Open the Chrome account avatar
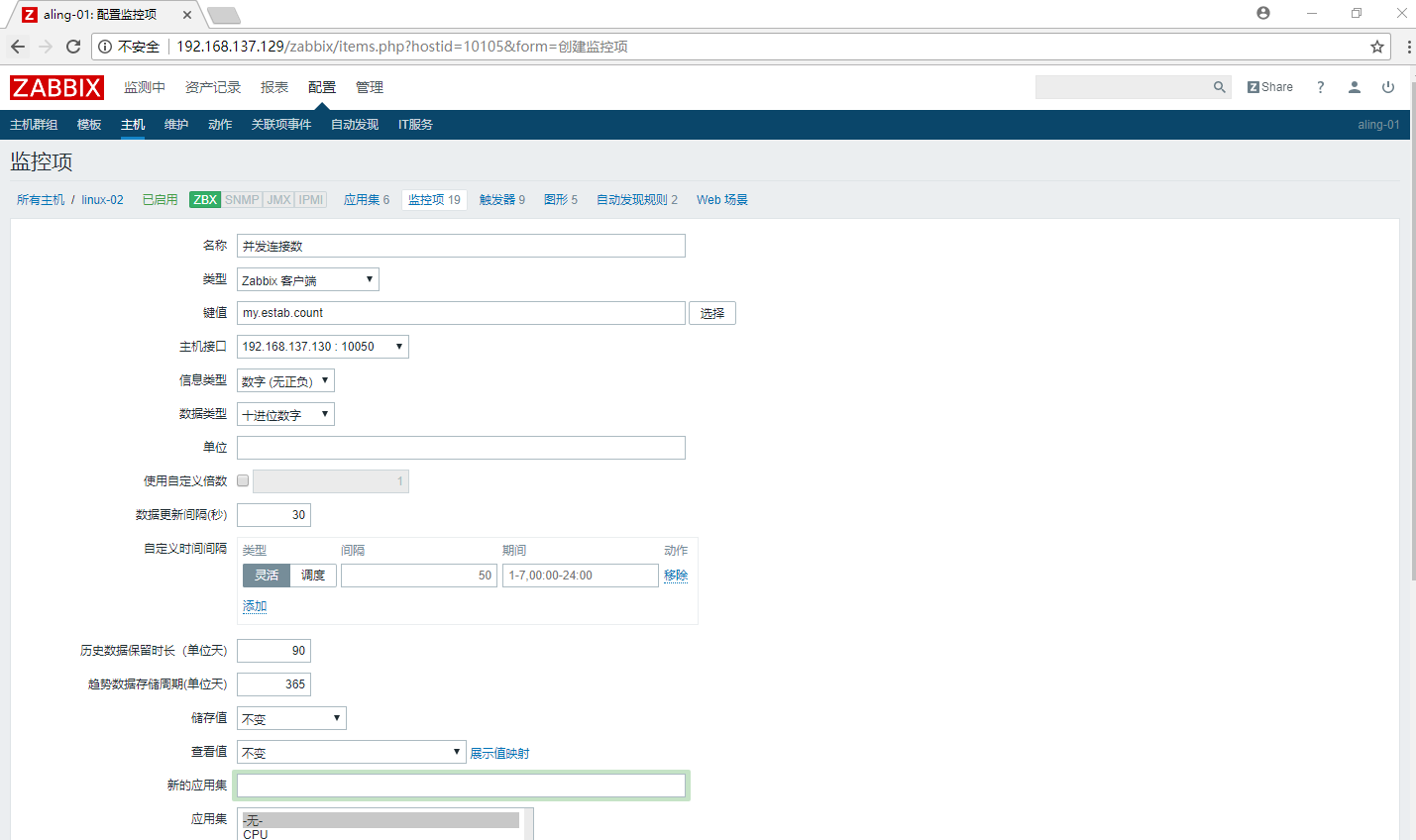This screenshot has width=1416, height=840. coord(1263,13)
